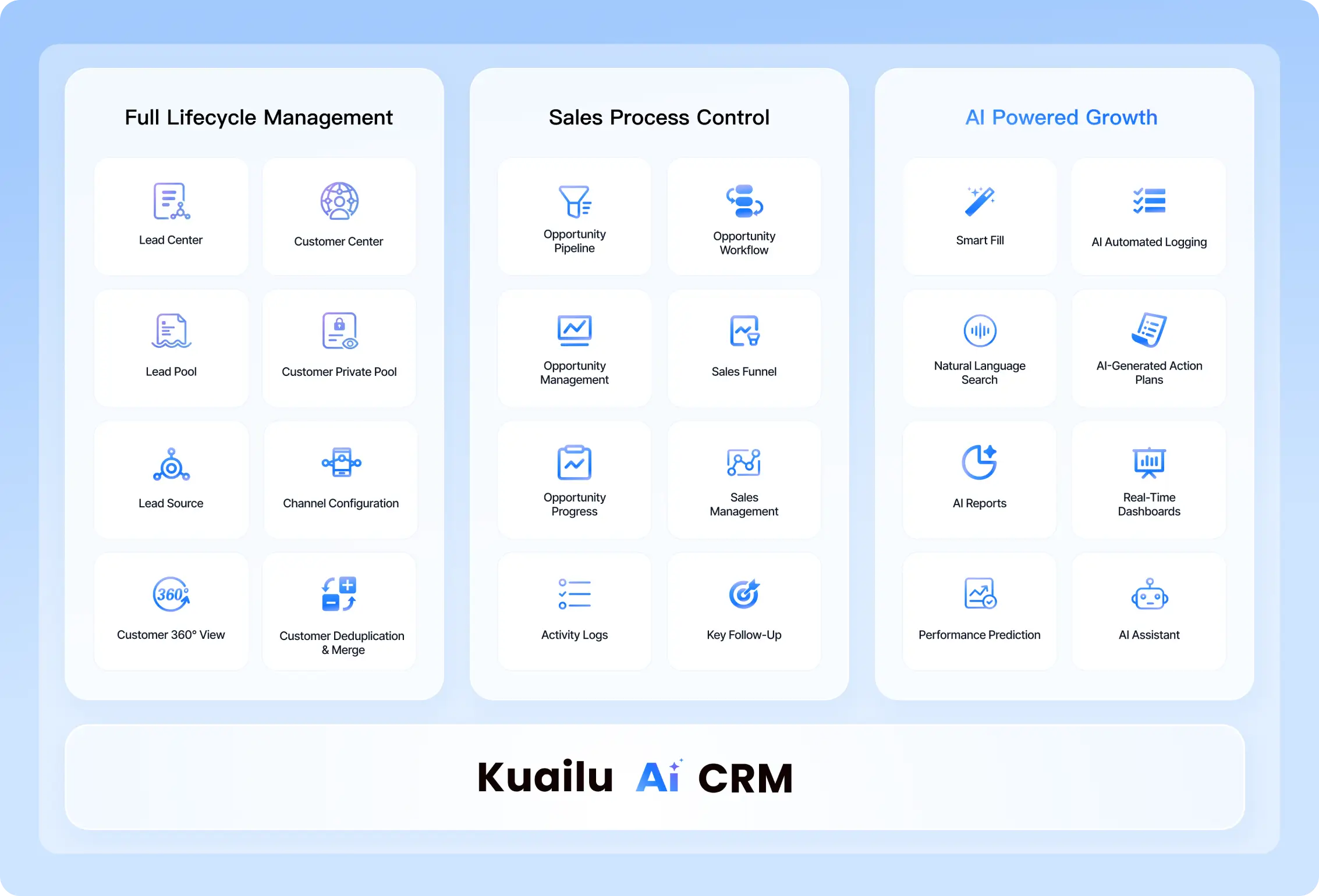The height and width of the screenshot is (896, 1319).
Task: Select the AI Powered Growth section title
Action: point(1061,117)
